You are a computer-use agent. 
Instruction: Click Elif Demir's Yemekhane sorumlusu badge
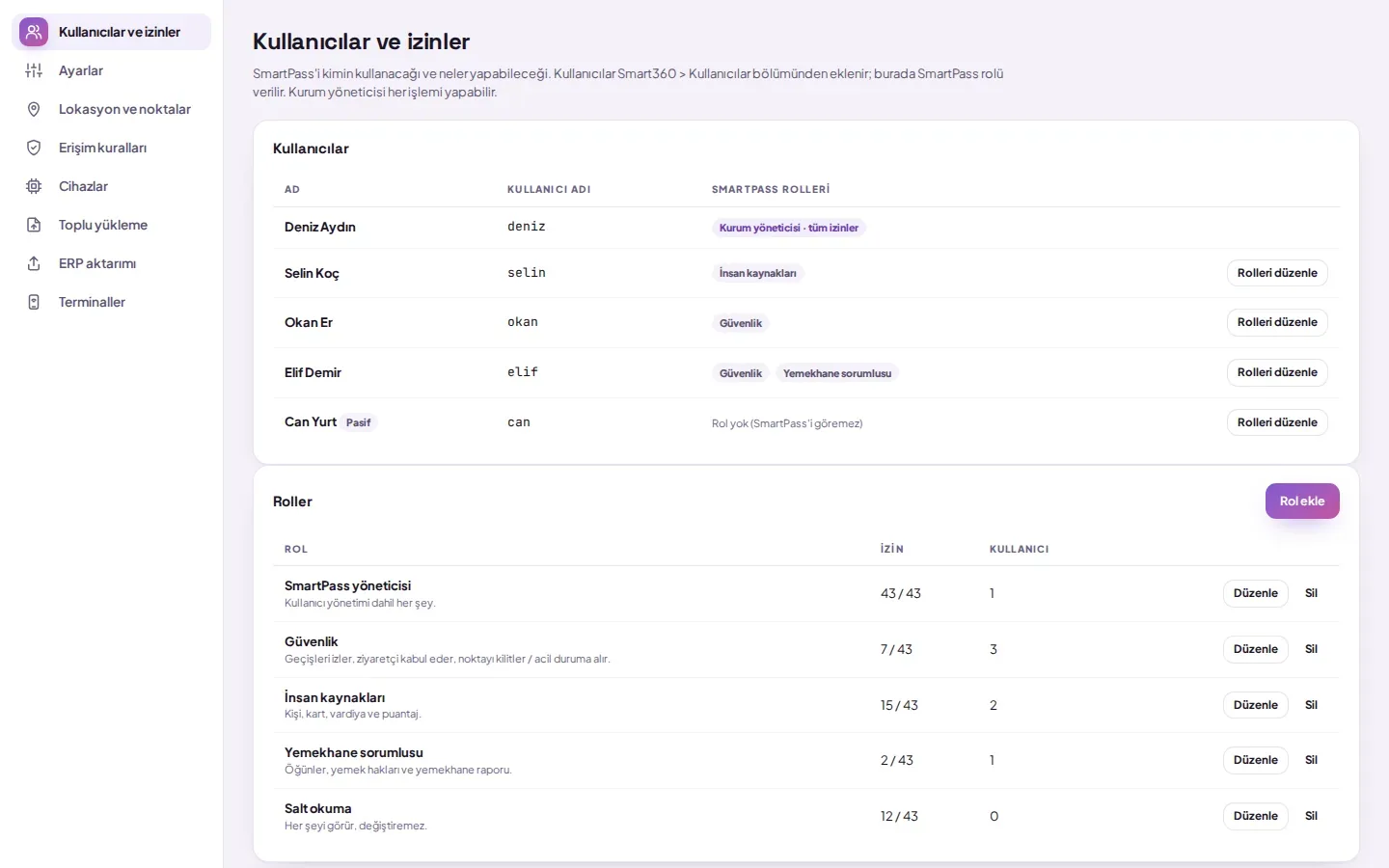(837, 373)
